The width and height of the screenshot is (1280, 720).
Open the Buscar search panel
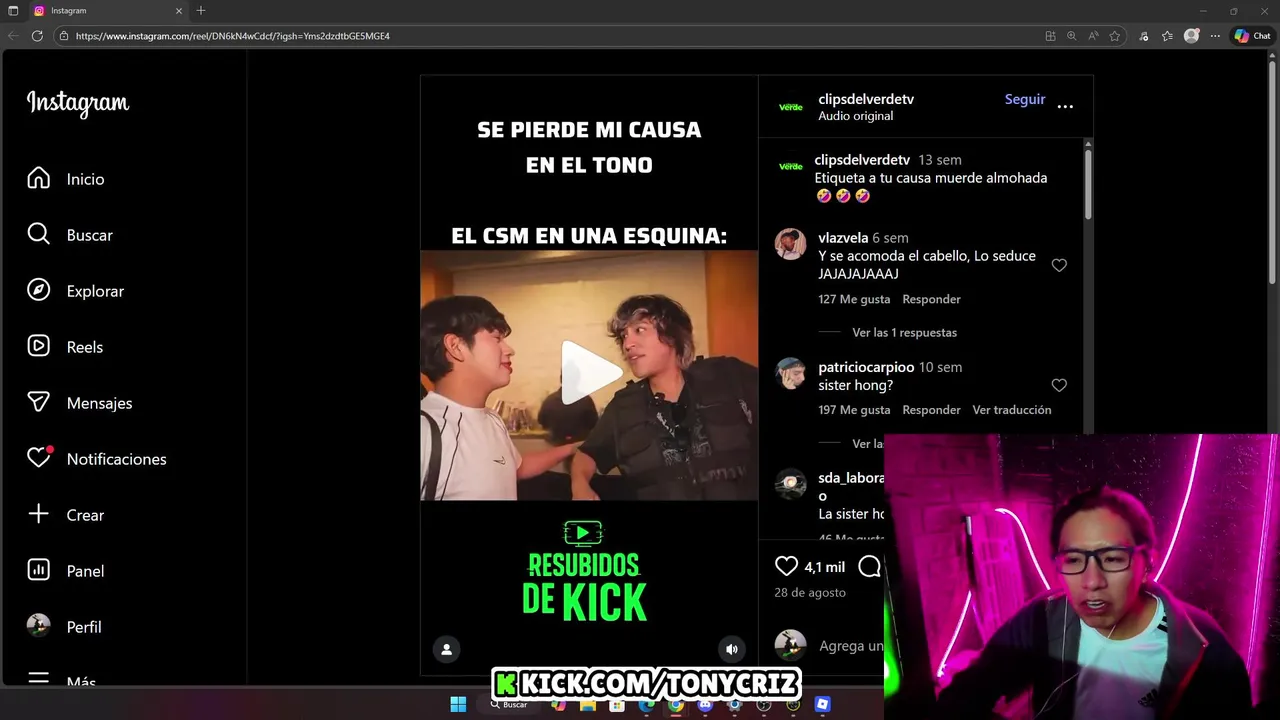70,235
